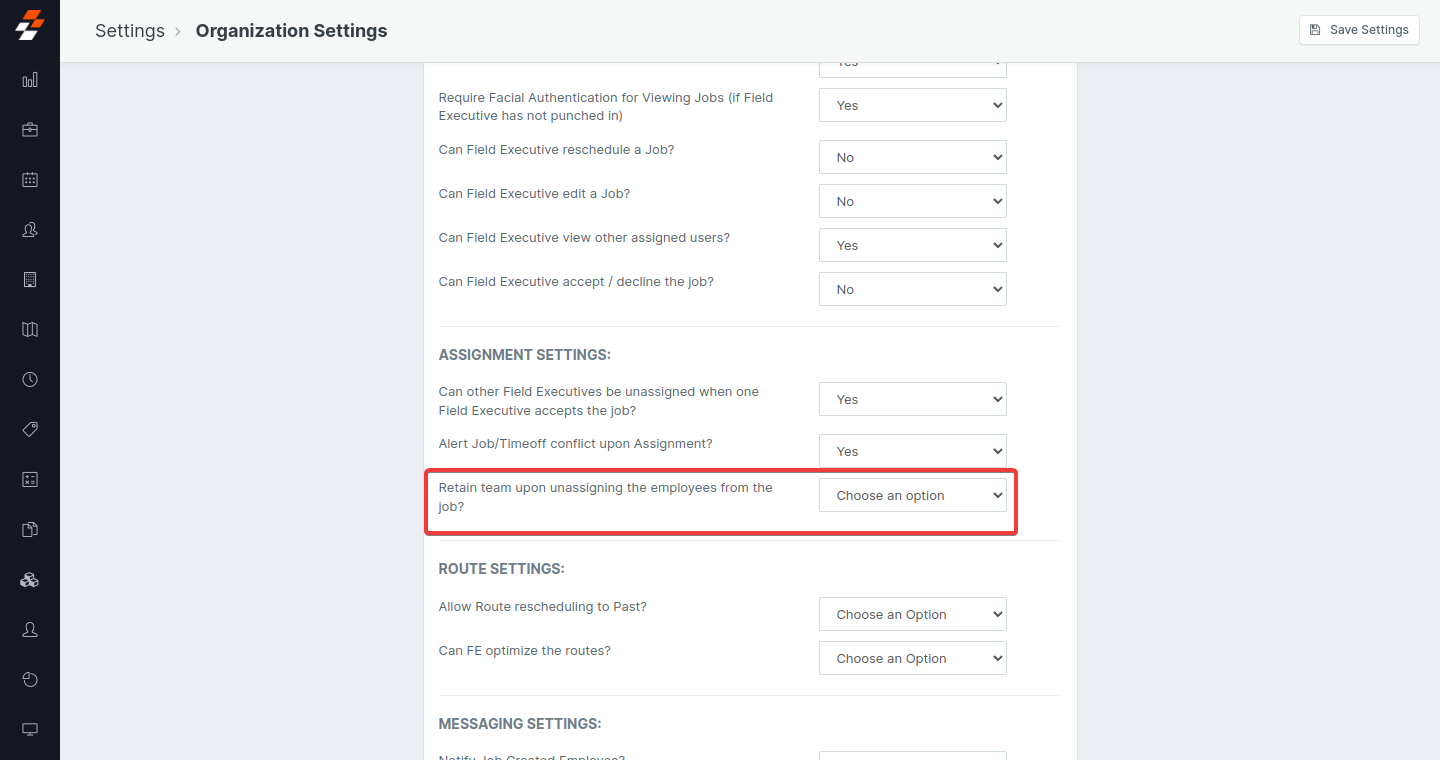
Task: Open 'Alert Job/Timeoff conflict upon Assignment?' dropdown
Action: point(912,452)
